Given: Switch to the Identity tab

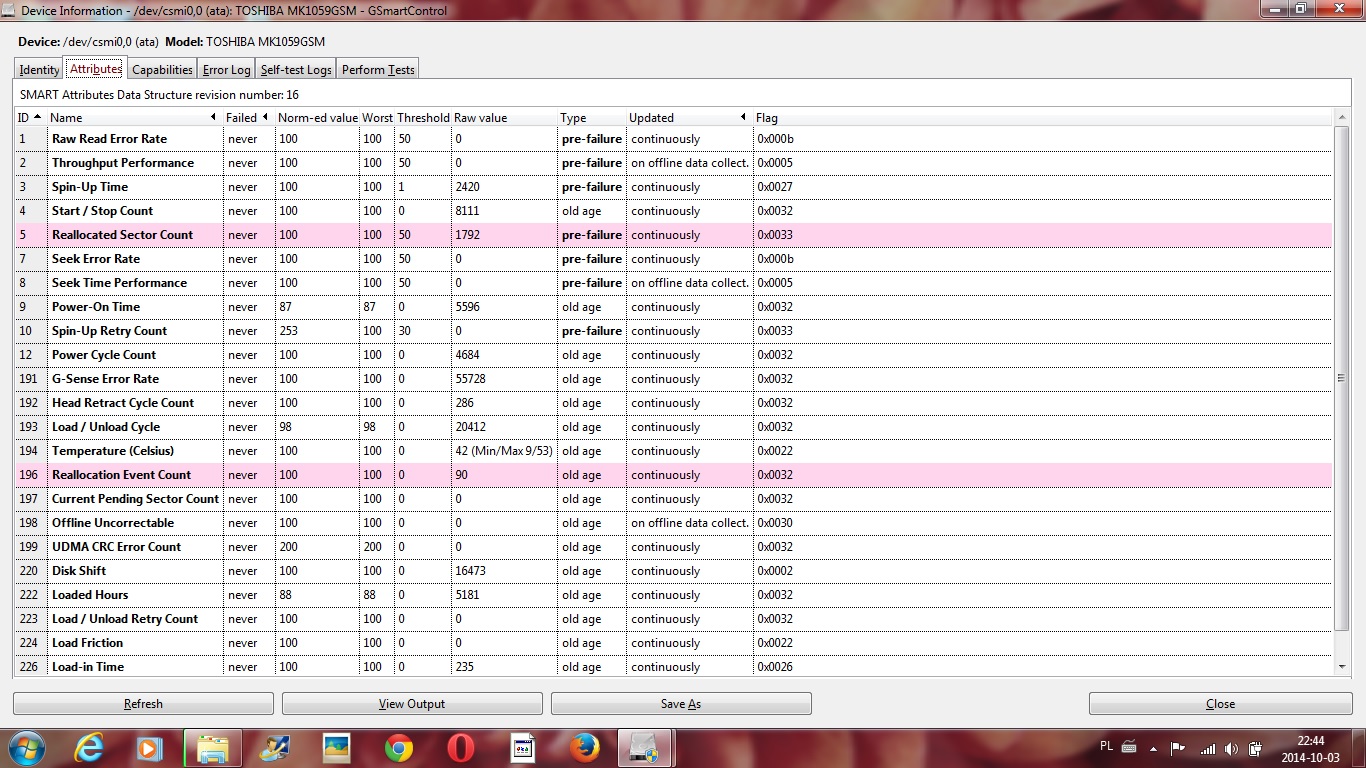Looking at the screenshot, I should tap(40, 70).
